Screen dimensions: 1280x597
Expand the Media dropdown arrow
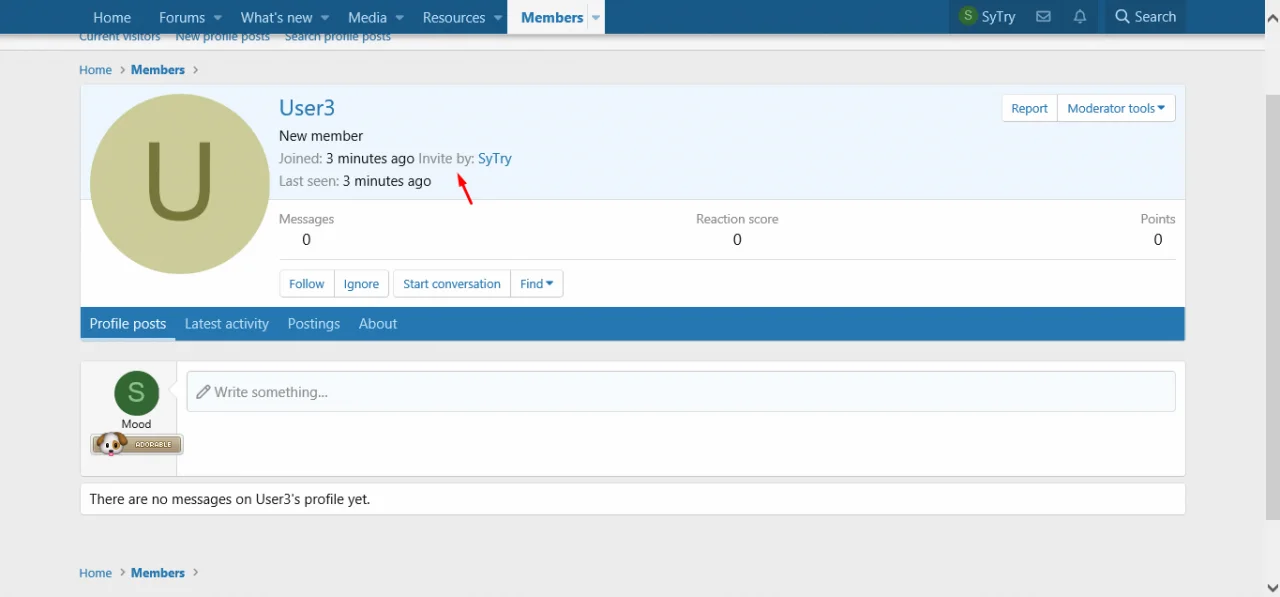(399, 18)
